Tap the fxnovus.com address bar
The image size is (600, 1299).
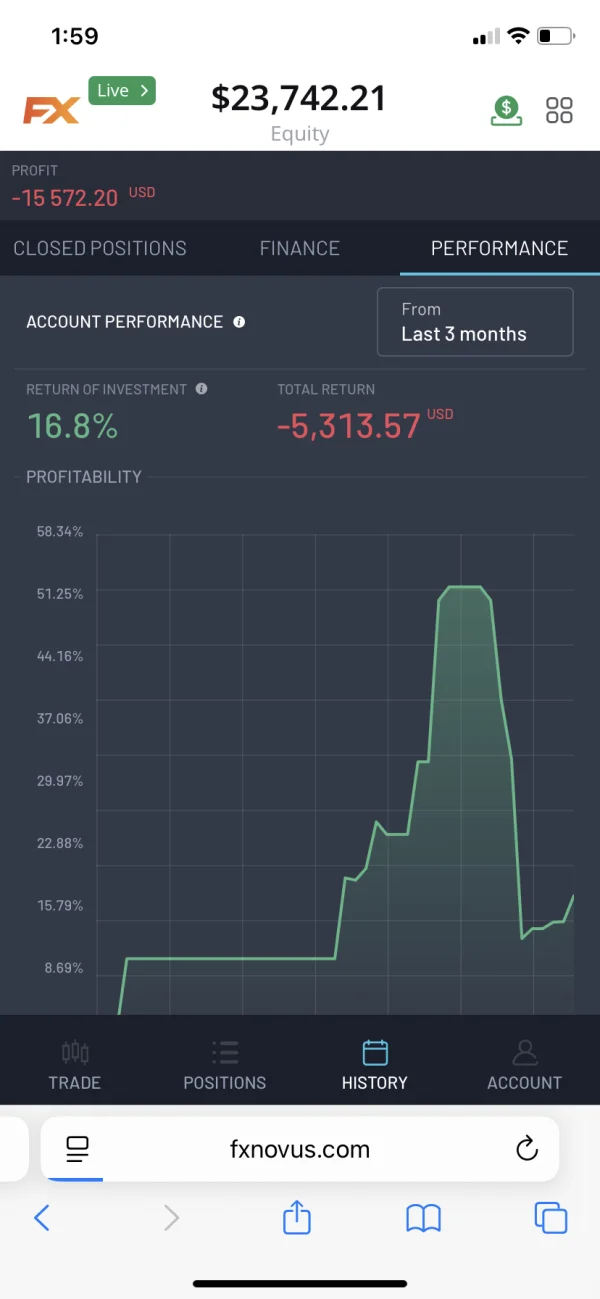point(300,1149)
